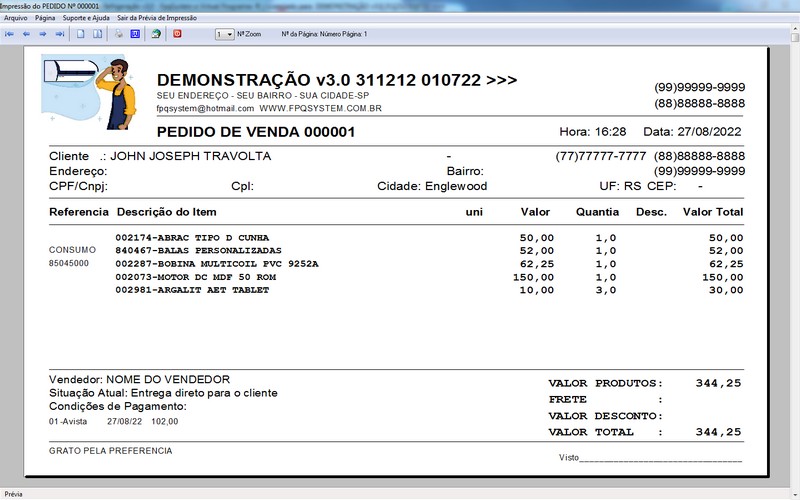The height and width of the screenshot is (500, 800).
Task: Click the client phone (77)77777-7777
Action: [x=601, y=156]
